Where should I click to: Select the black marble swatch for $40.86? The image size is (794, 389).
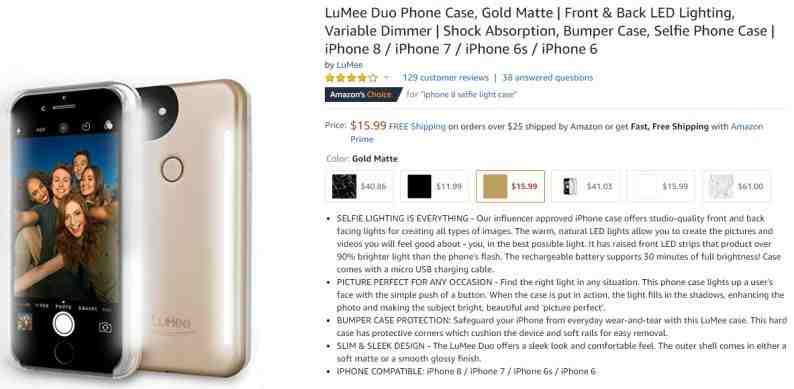pyautogui.click(x=360, y=186)
